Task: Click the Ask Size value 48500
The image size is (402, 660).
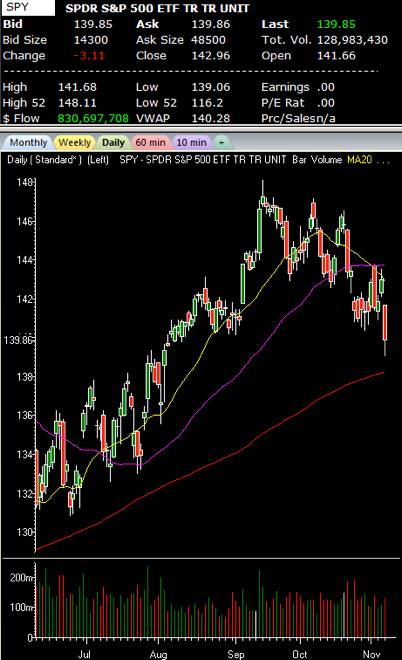Action: (208, 40)
